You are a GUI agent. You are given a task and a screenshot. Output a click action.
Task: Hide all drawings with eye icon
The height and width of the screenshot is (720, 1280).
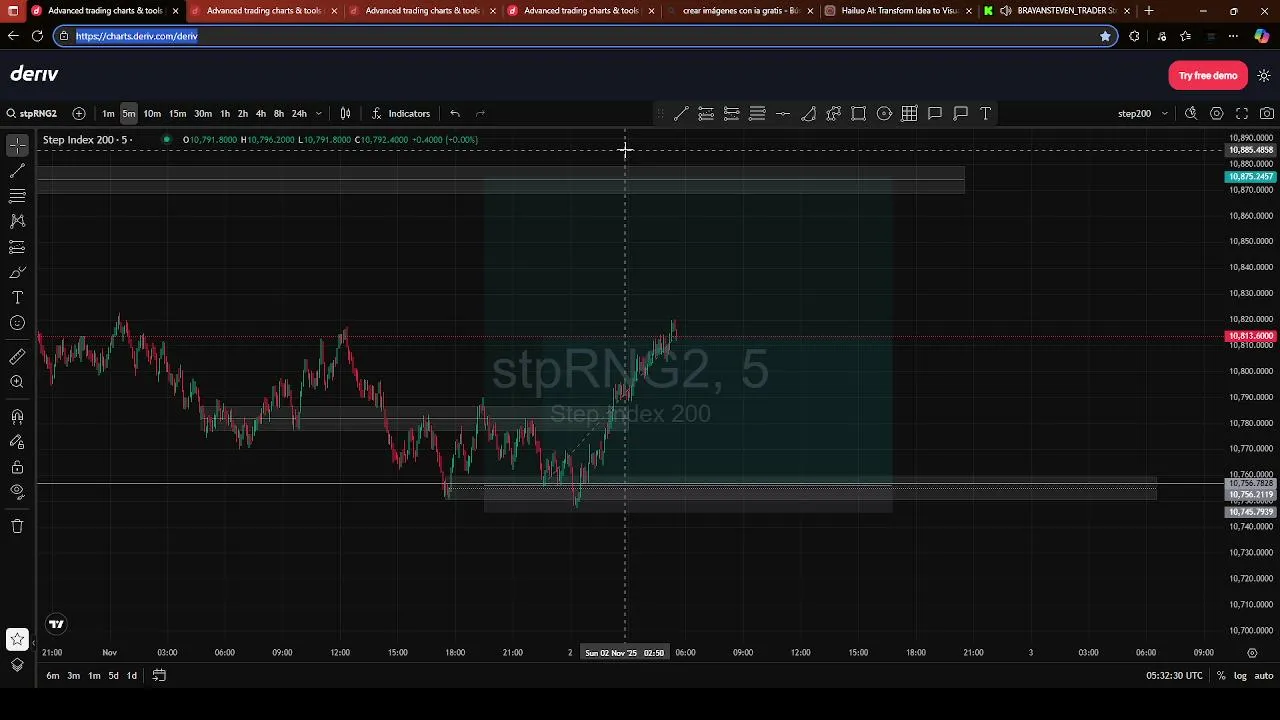17,492
